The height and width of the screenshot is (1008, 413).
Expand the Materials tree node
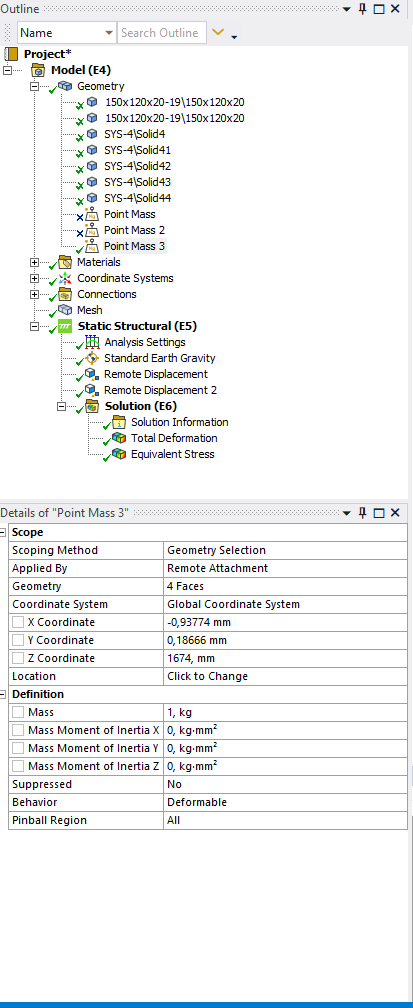tap(35, 262)
